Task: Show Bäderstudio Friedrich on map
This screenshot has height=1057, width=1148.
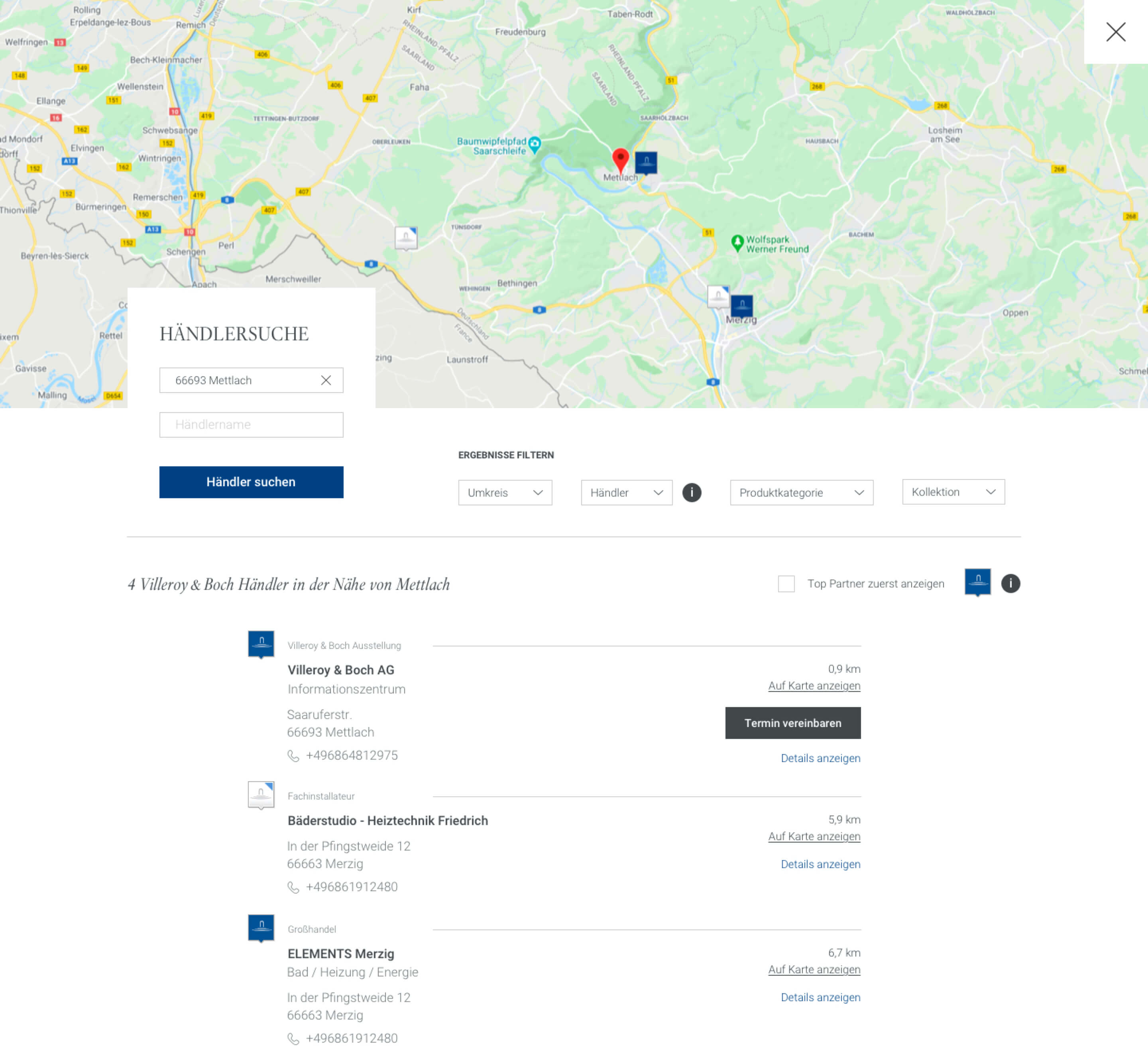Action: (x=814, y=837)
